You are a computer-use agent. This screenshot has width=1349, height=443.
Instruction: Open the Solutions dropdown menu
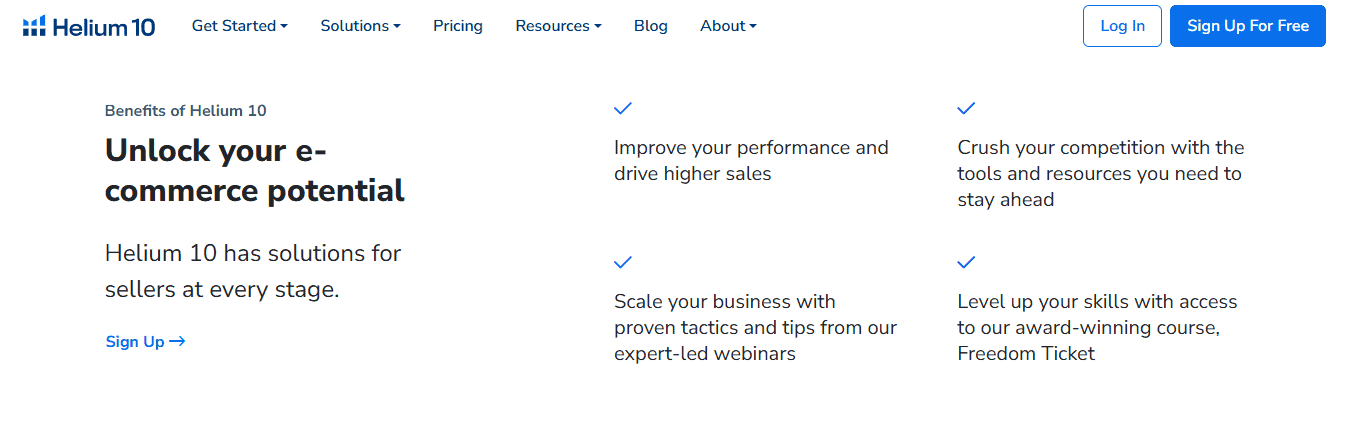[360, 26]
